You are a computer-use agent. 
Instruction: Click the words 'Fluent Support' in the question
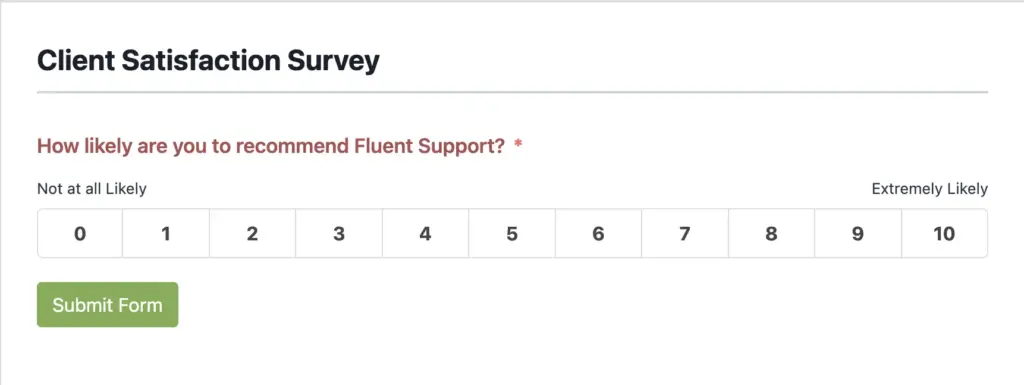point(430,146)
